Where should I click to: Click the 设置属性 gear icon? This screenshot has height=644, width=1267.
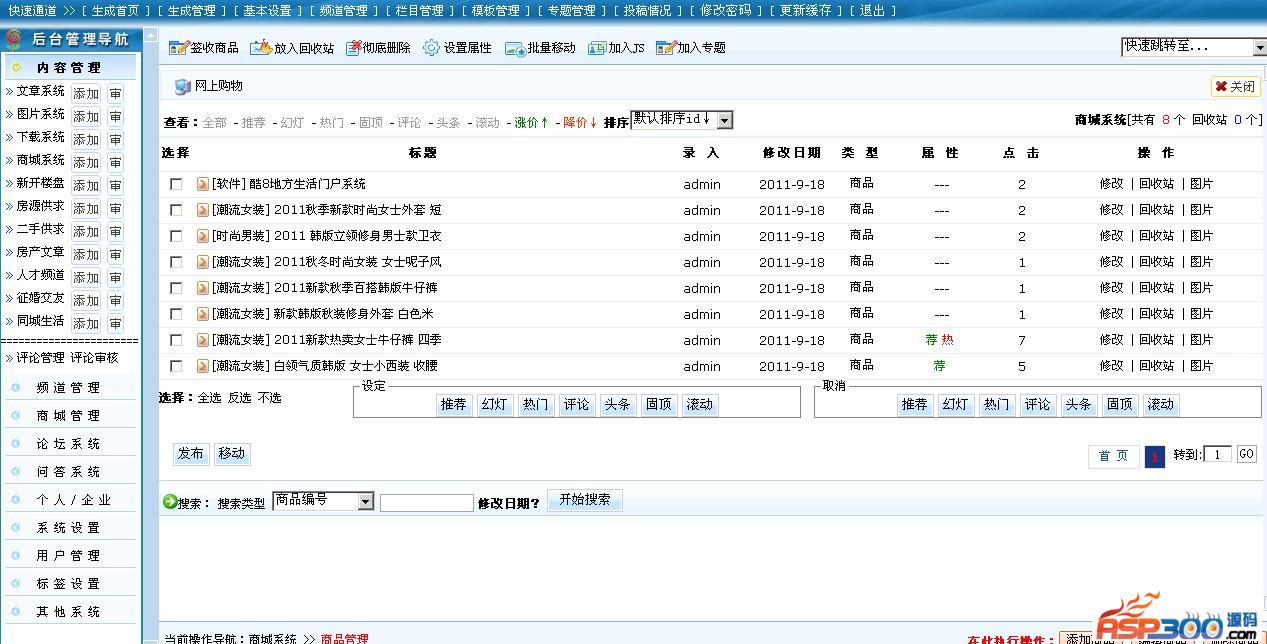[x=431, y=48]
